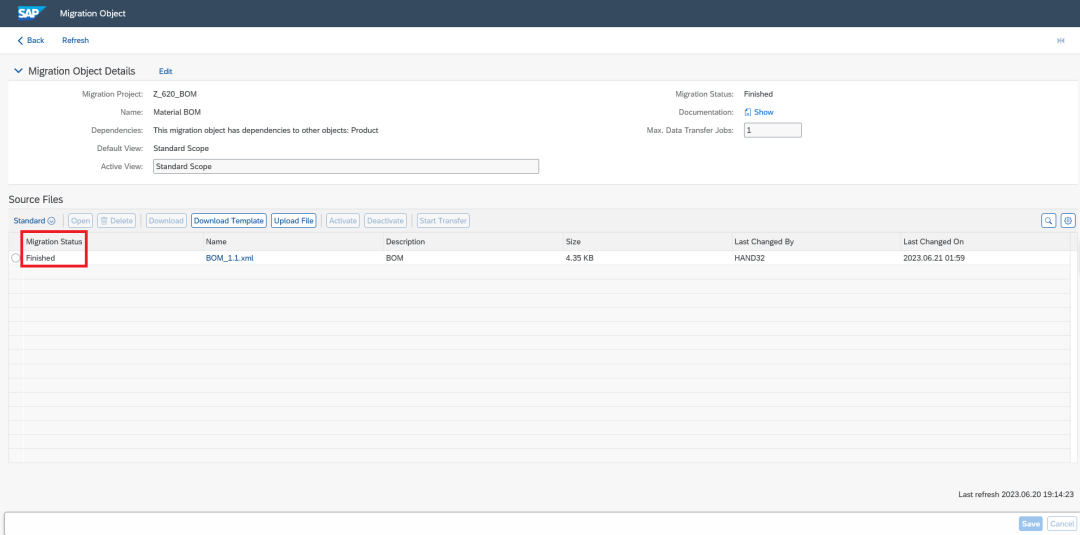Click the Show documentation icon
This screenshot has height=535, width=1080.
click(748, 112)
